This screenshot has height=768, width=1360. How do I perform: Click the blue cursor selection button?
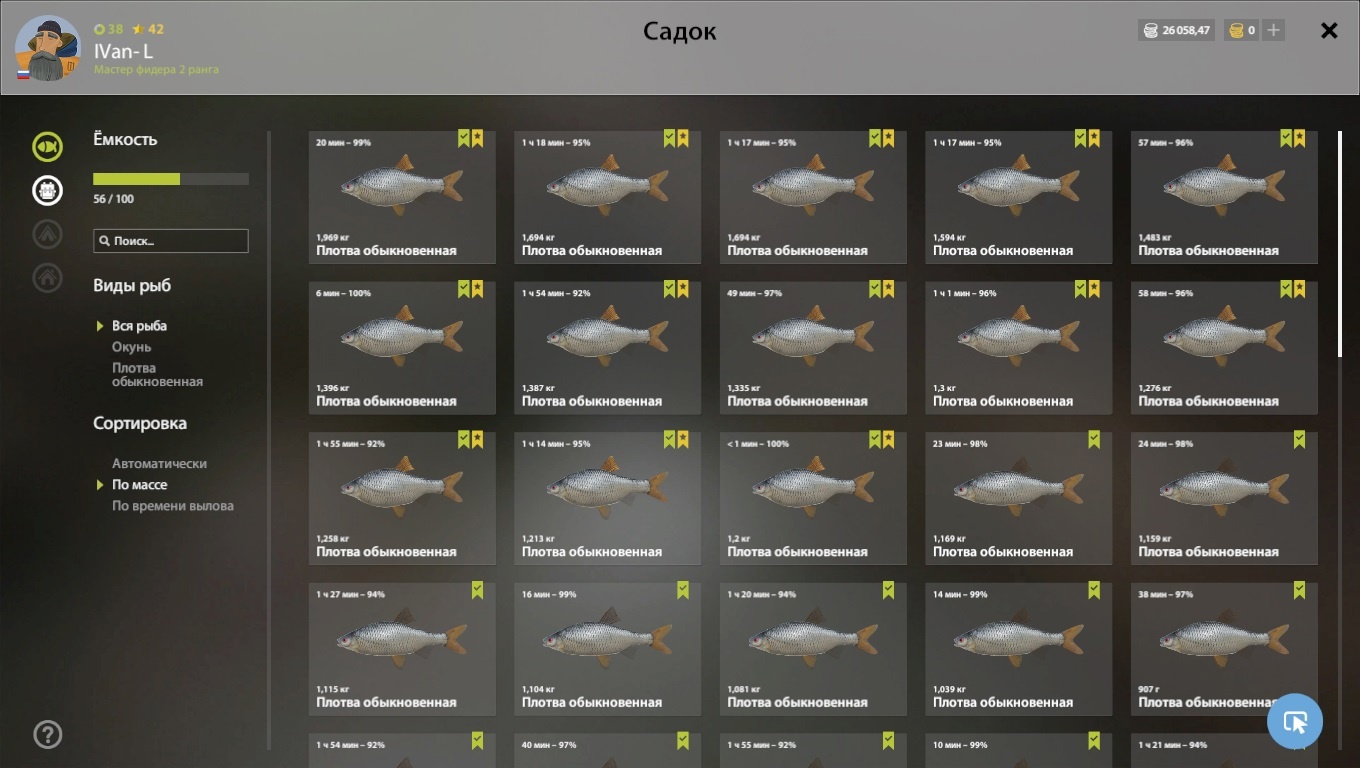pos(1295,721)
